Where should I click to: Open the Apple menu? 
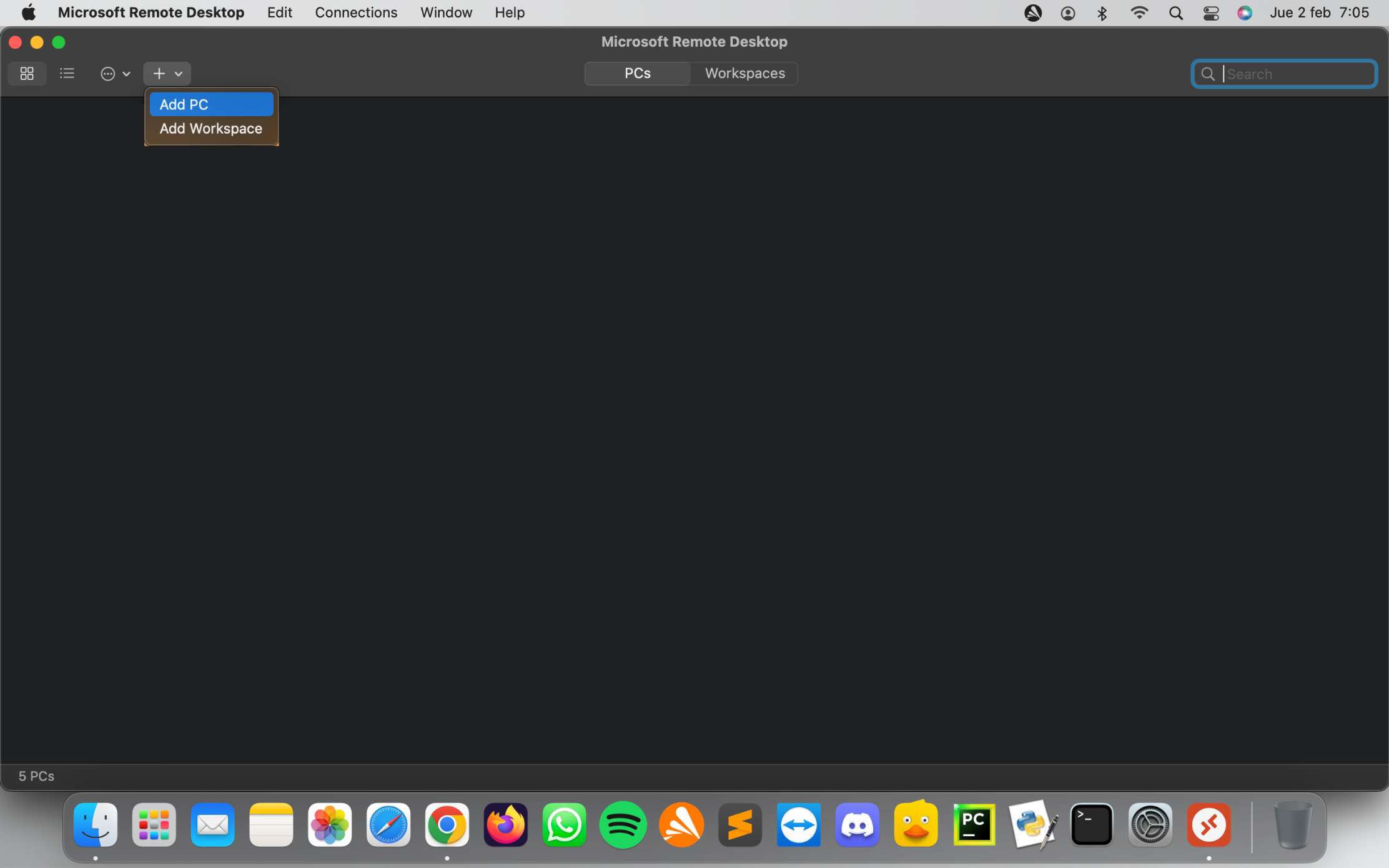coord(29,12)
